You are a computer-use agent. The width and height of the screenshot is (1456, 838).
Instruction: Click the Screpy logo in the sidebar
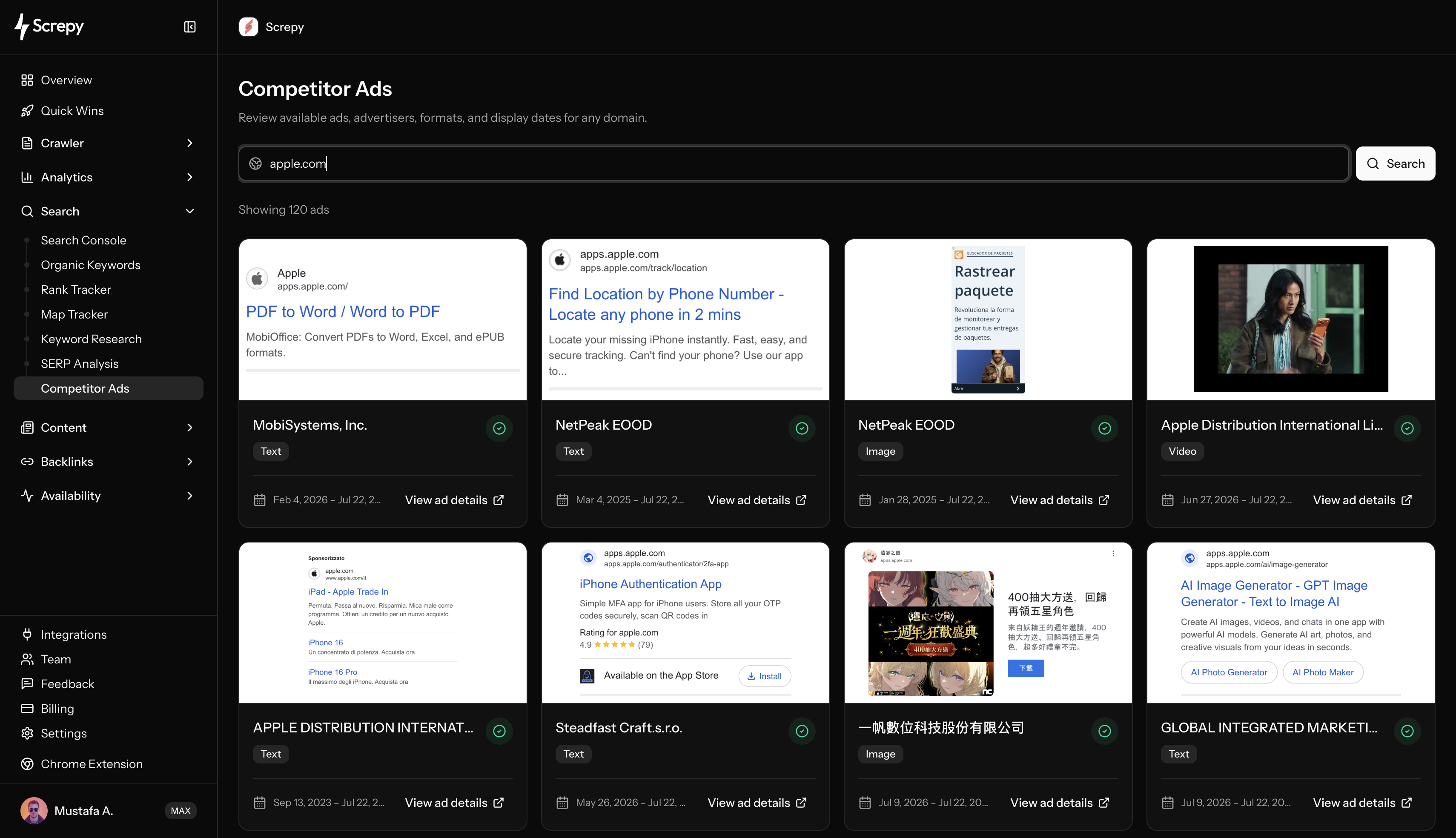[x=49, y=26]
